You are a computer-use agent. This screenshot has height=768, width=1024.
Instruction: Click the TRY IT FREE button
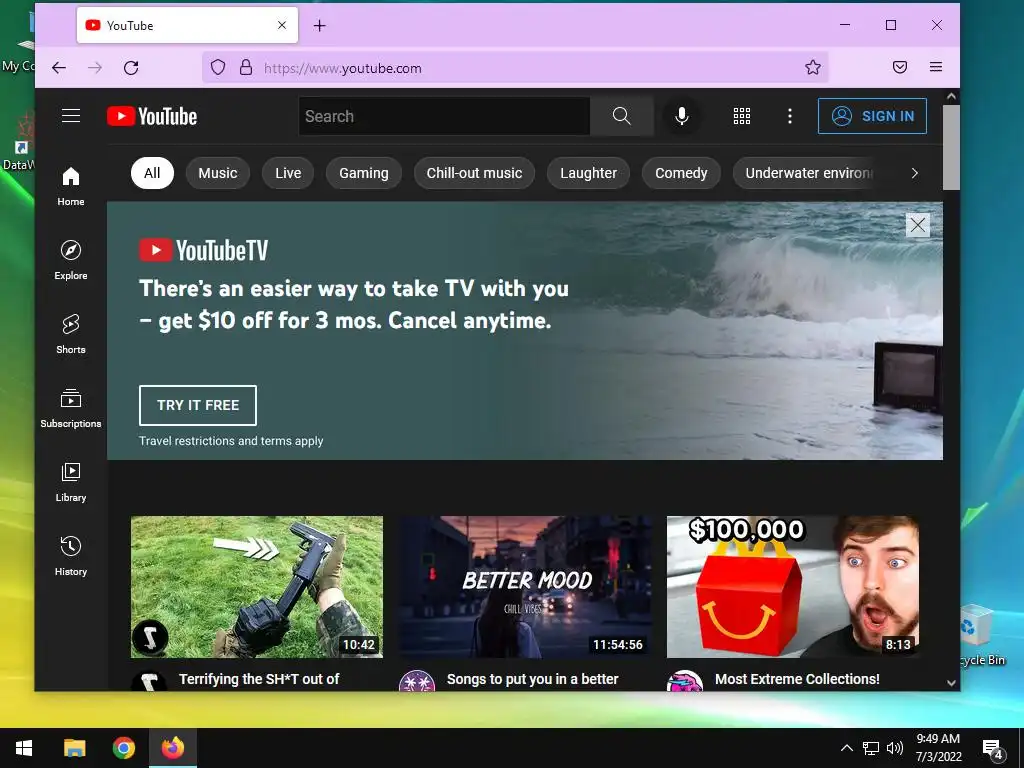[198, 405]
